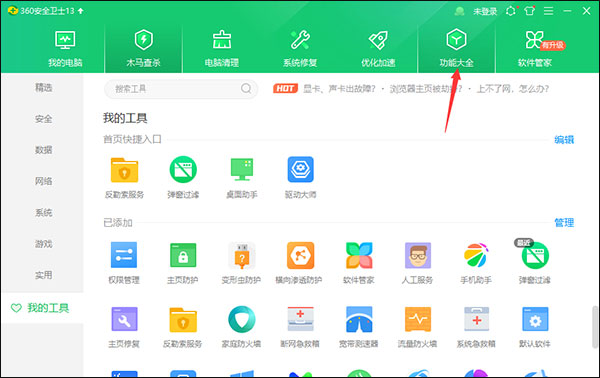Viewport: 600px width, 378px height.
Task: Open 弹窗过滤 icon with the 最近 badge
Action: pos(535,263)
